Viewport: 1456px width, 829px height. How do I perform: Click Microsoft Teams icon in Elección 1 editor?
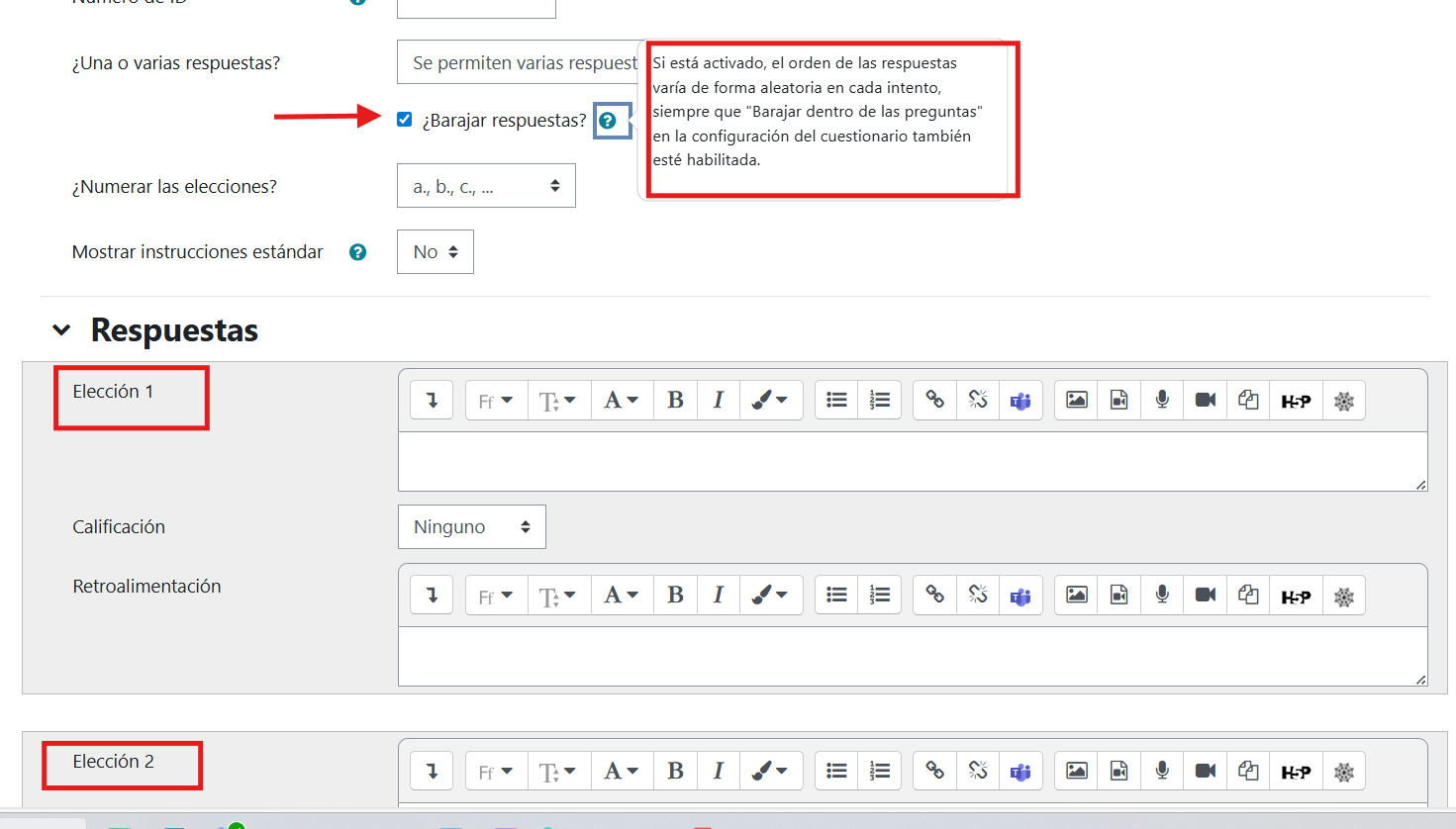[x=1020, y=400]
